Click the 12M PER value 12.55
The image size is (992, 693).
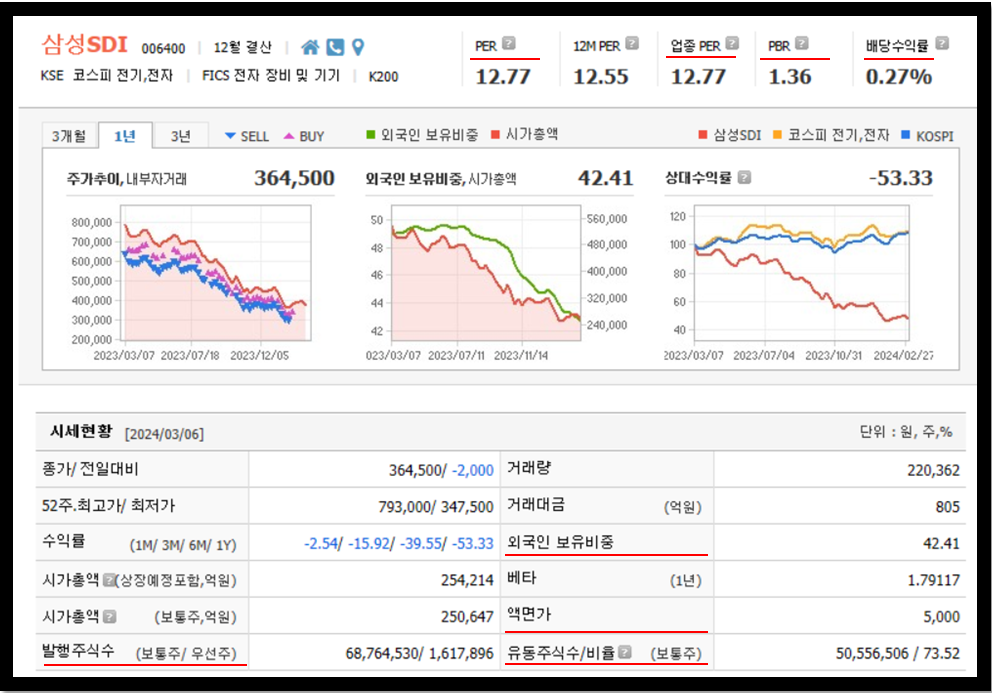point(600,77)
